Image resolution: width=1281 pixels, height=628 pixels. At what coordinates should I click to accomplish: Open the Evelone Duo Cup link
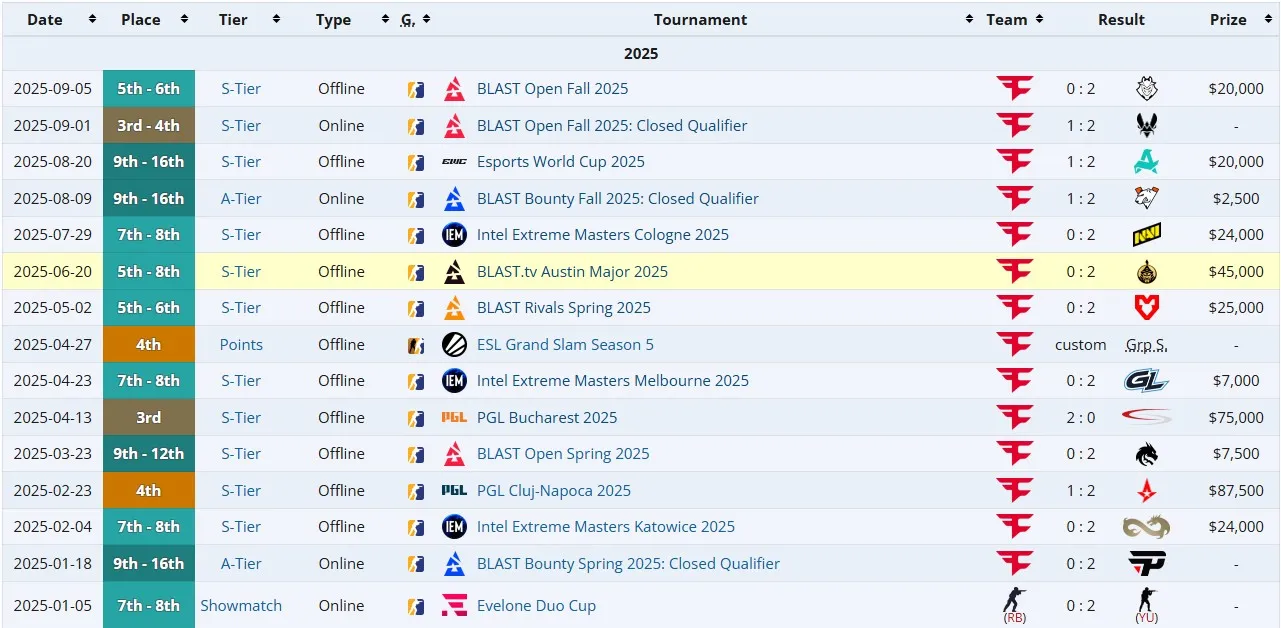pos(536,606)
